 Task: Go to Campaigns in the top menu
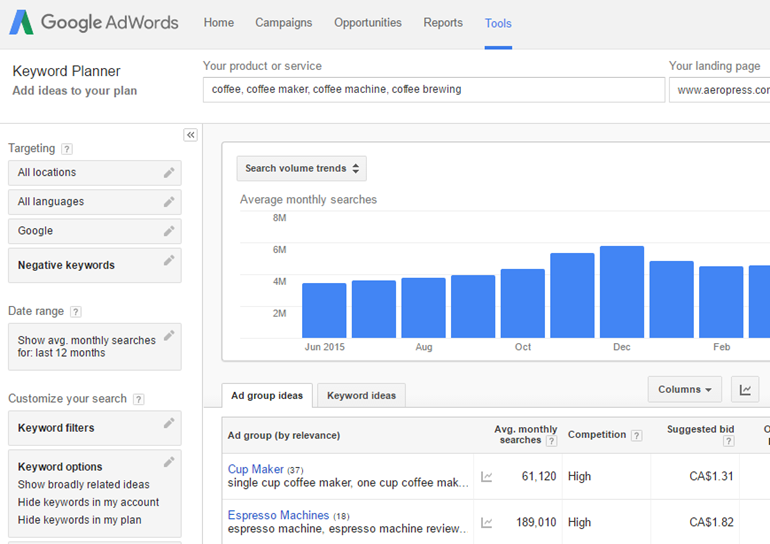click(x=283, y=23)
